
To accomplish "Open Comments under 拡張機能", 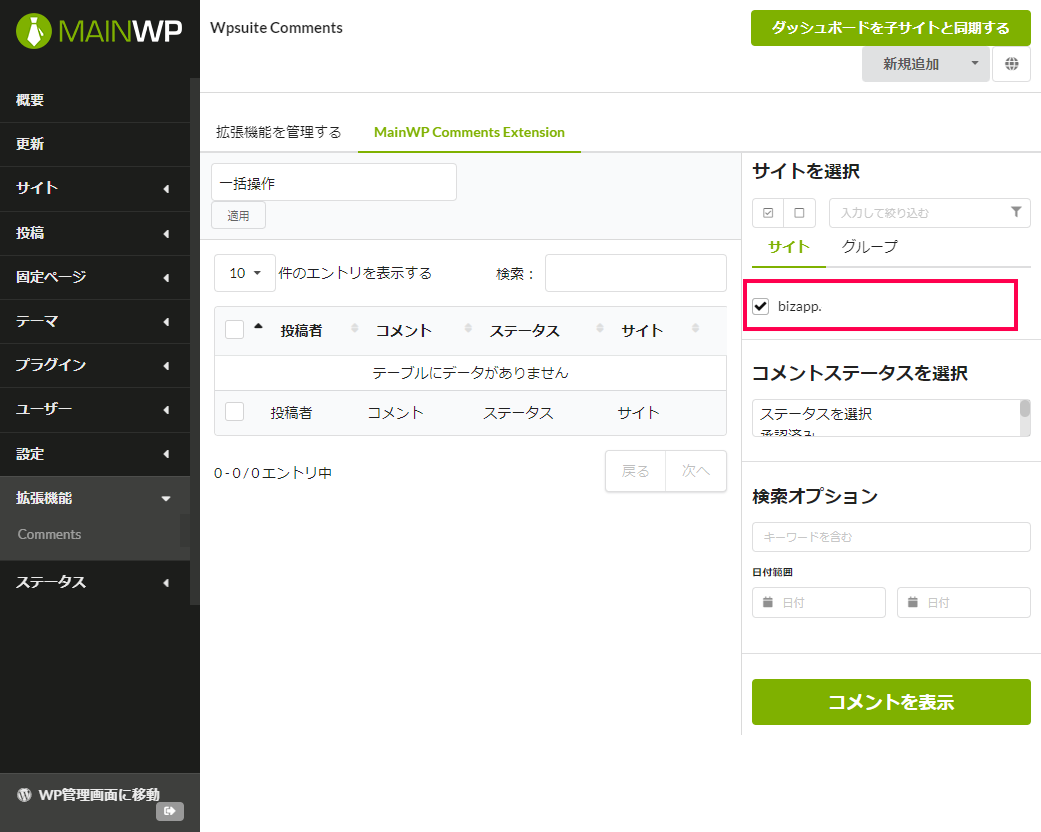I will pos(49,535).
